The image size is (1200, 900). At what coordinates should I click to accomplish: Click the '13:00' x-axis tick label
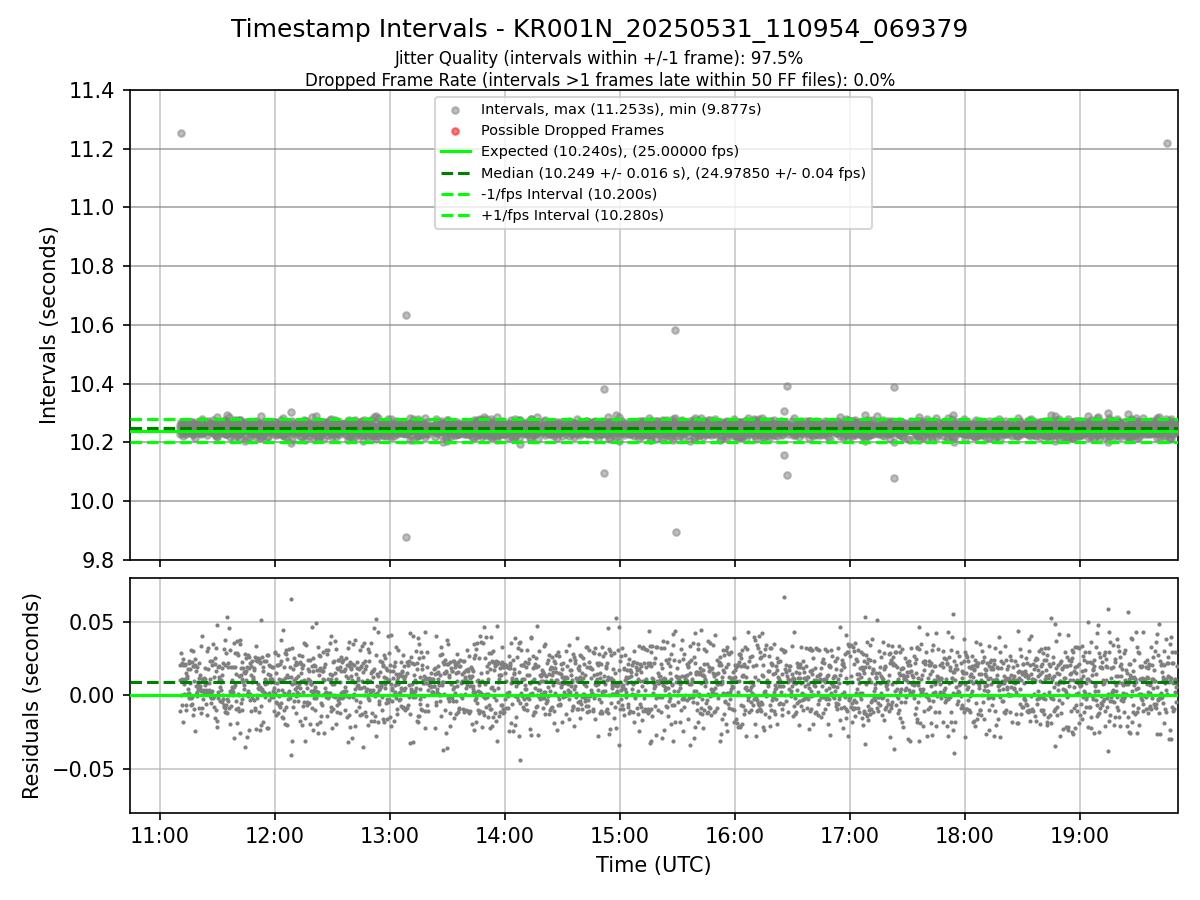click(x=389, y=835)
